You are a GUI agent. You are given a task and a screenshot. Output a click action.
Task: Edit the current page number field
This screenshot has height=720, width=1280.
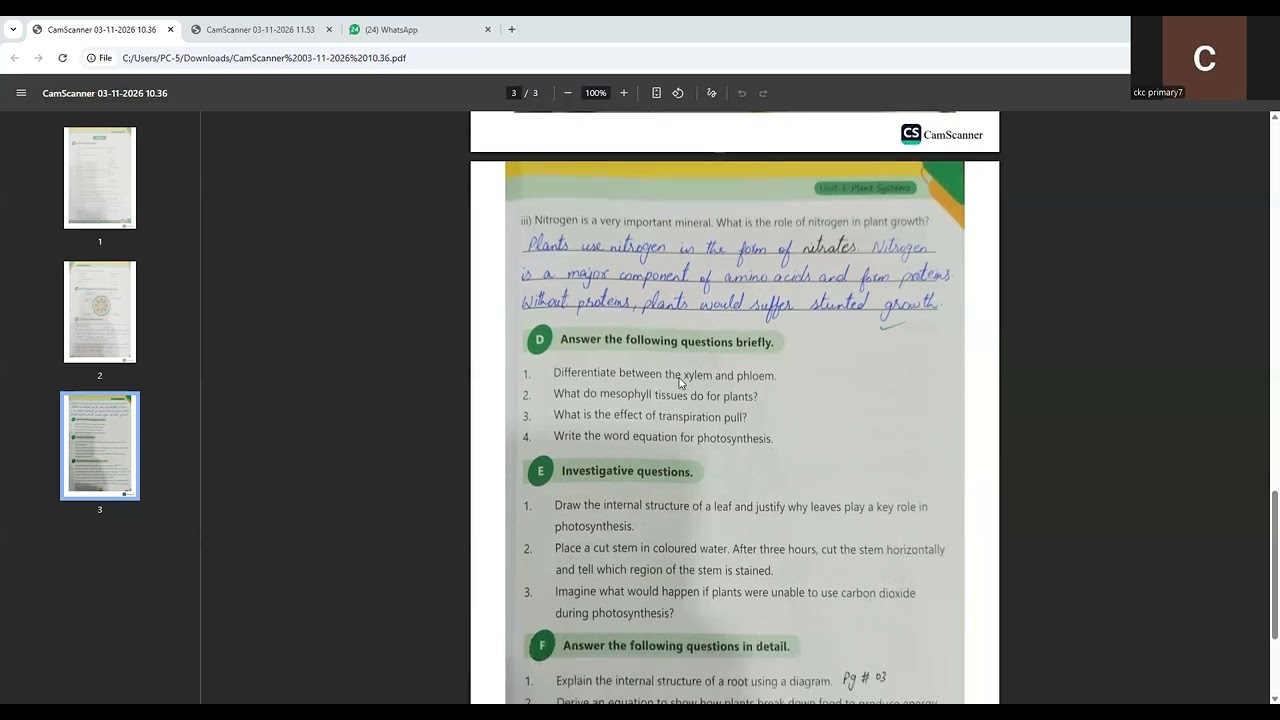point(514,93)
